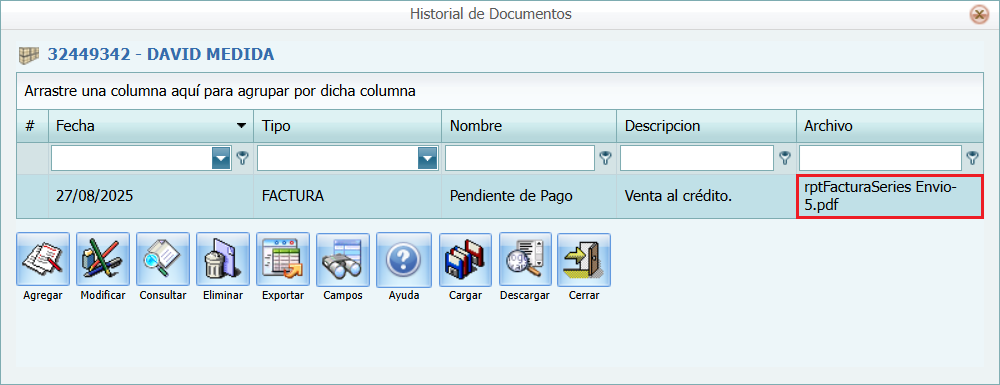
Task: Open the Tipo filter dropdown arrow
Action: pos(427,158)
